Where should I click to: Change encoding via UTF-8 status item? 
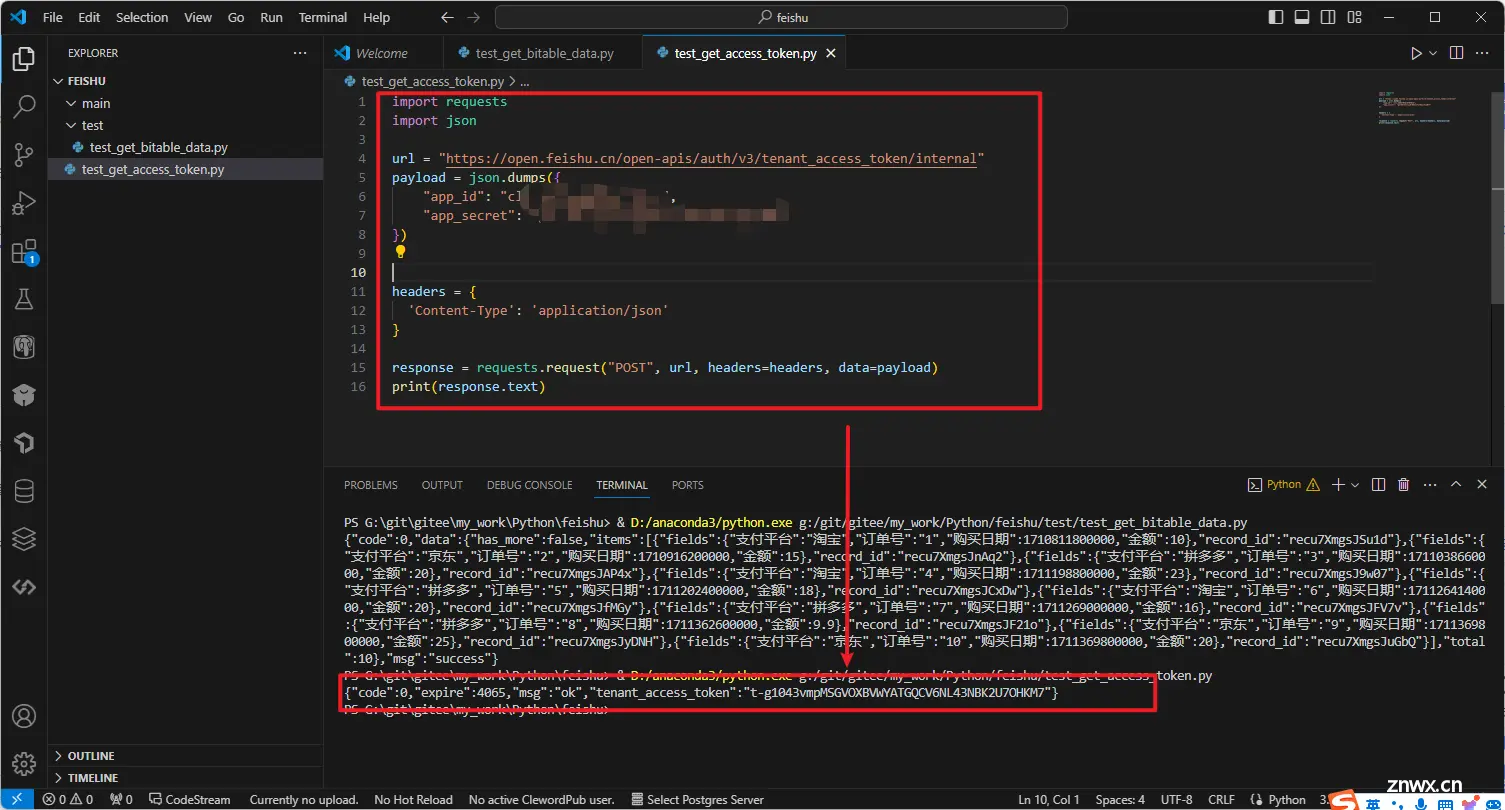click(x=1176, y=800)
